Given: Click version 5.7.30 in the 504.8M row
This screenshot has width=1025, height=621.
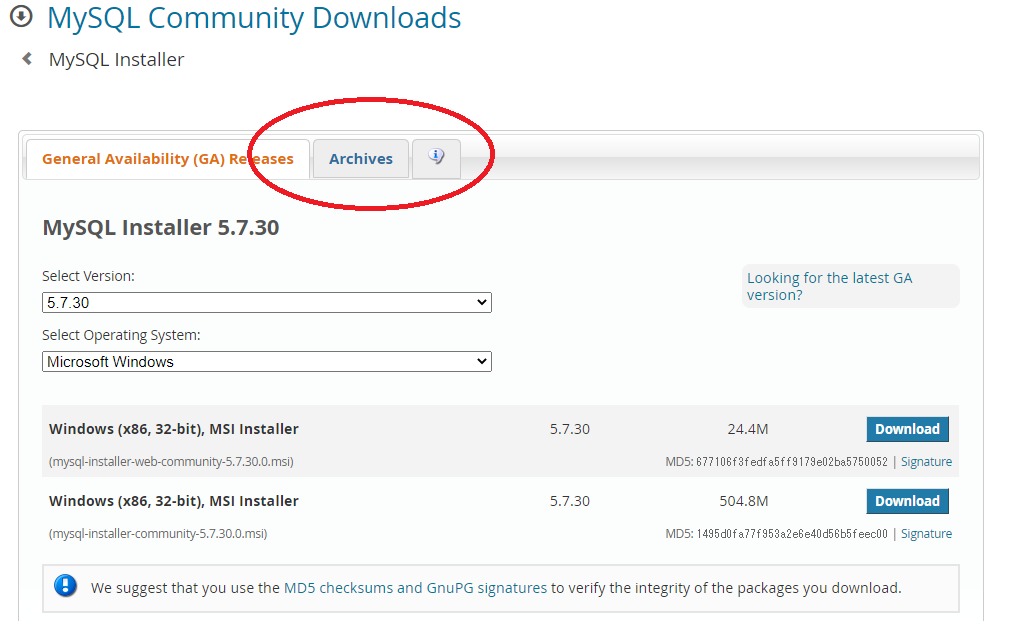Looking at the screenshot, I should [569, 501].
